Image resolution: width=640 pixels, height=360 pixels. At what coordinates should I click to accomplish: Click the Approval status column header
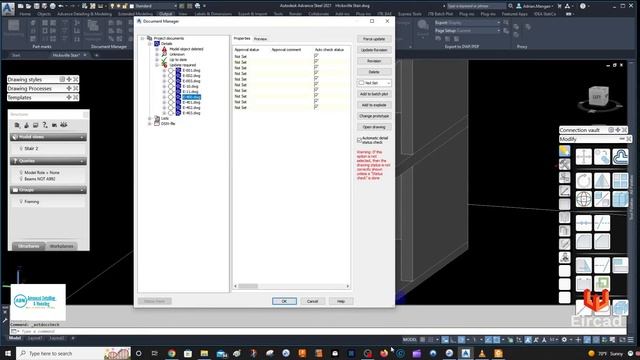click(247, 50)
